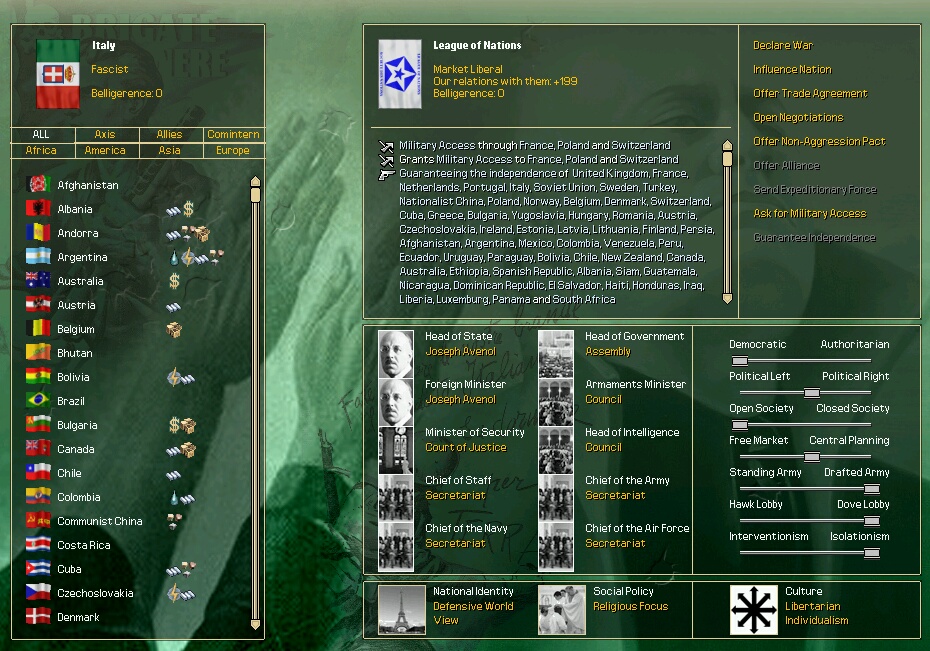This screenshot has height=651, width=930.
Task: Adjust the Democratic–Authoritarian slider handle
Action: 740,360
